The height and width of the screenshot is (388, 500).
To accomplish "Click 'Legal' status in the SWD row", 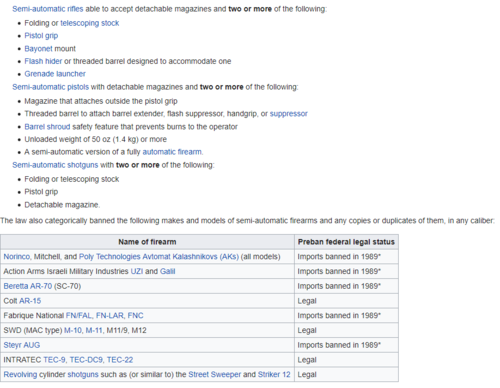I will [307, 330].
